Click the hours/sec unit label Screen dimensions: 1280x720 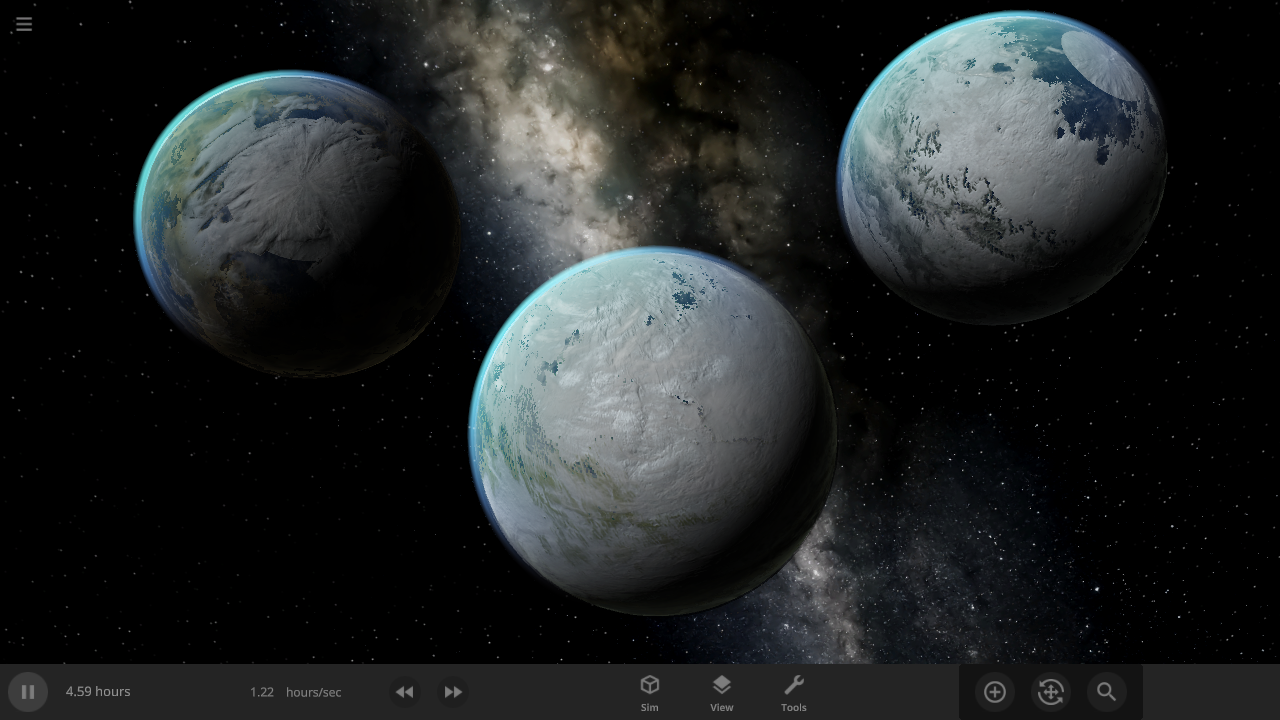tap(313, 692)
